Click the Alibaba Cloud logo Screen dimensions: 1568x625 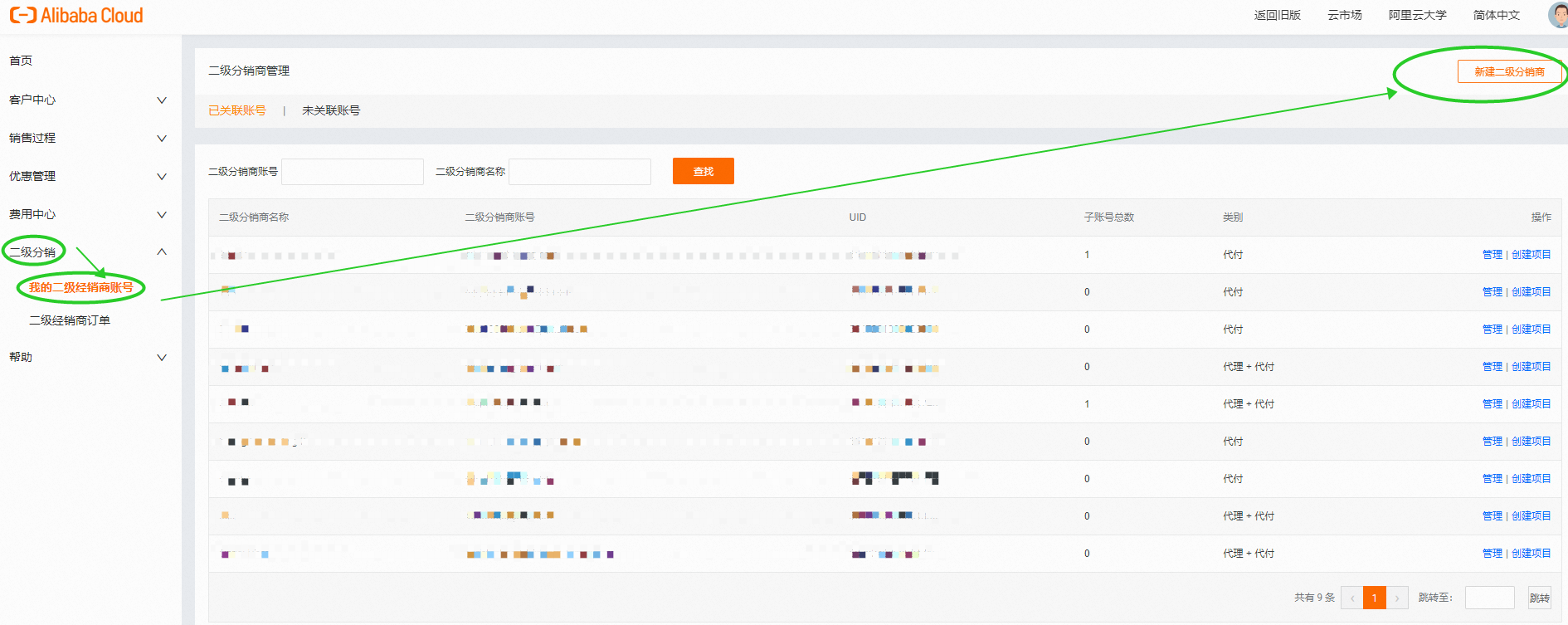click(76, 15)
